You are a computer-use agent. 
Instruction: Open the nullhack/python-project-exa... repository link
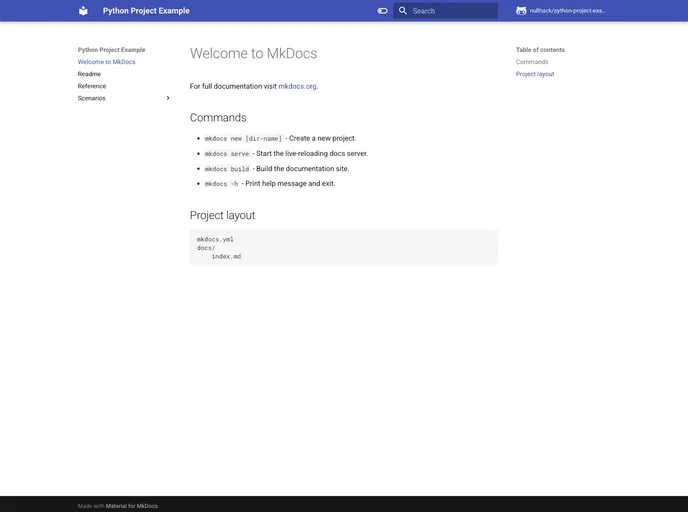[567, 11]
